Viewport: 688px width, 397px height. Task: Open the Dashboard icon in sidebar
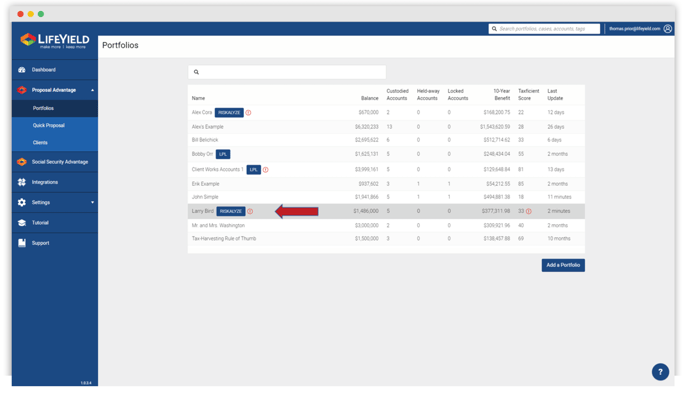[22, 70]
